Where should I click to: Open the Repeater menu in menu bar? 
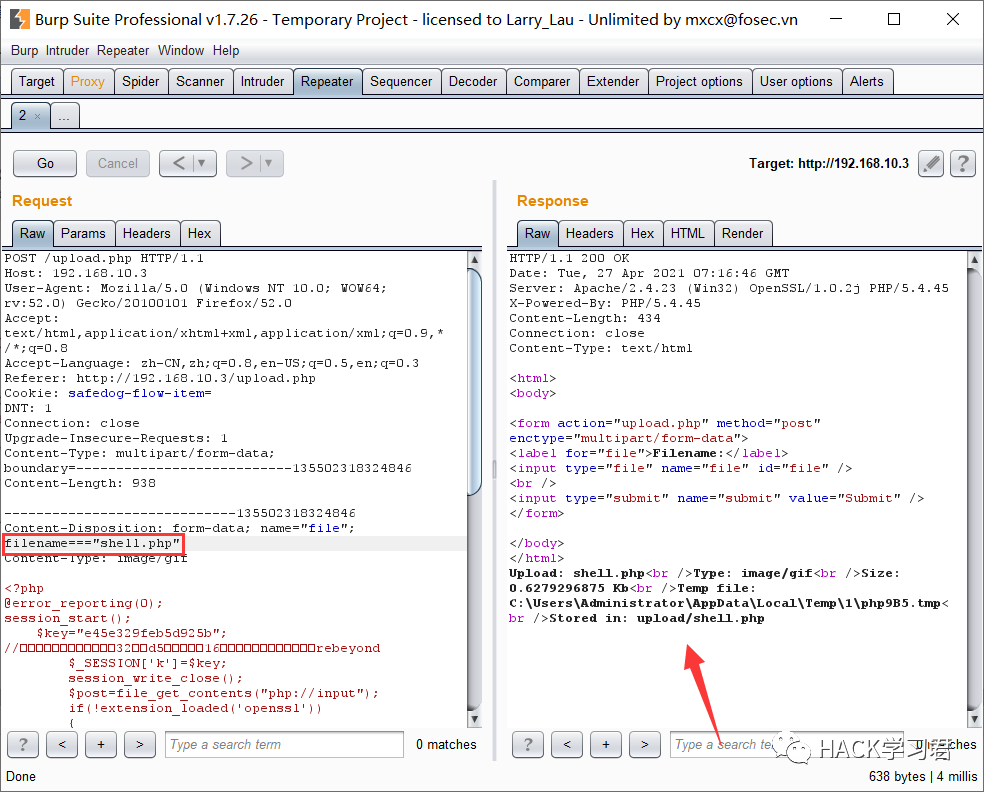123,51
